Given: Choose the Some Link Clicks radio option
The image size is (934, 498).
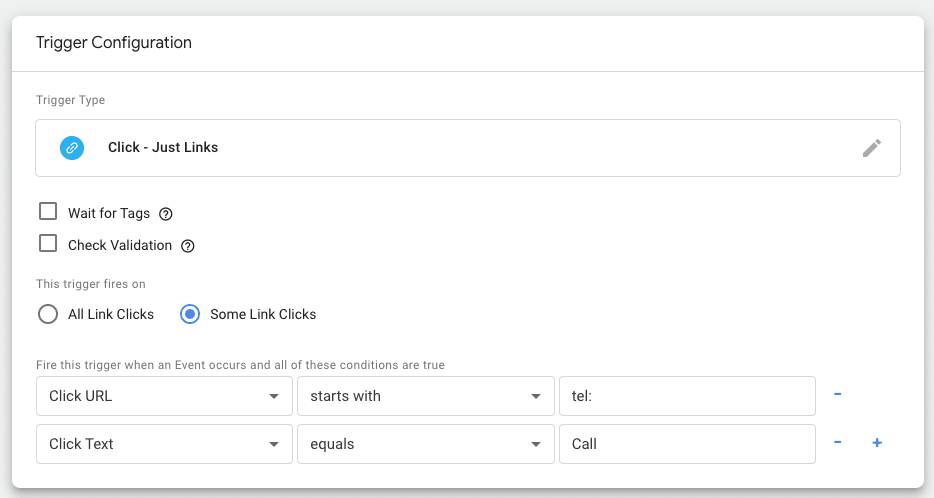Looking at the screenshot, I should pyautogui.click(x=190, y=314).
